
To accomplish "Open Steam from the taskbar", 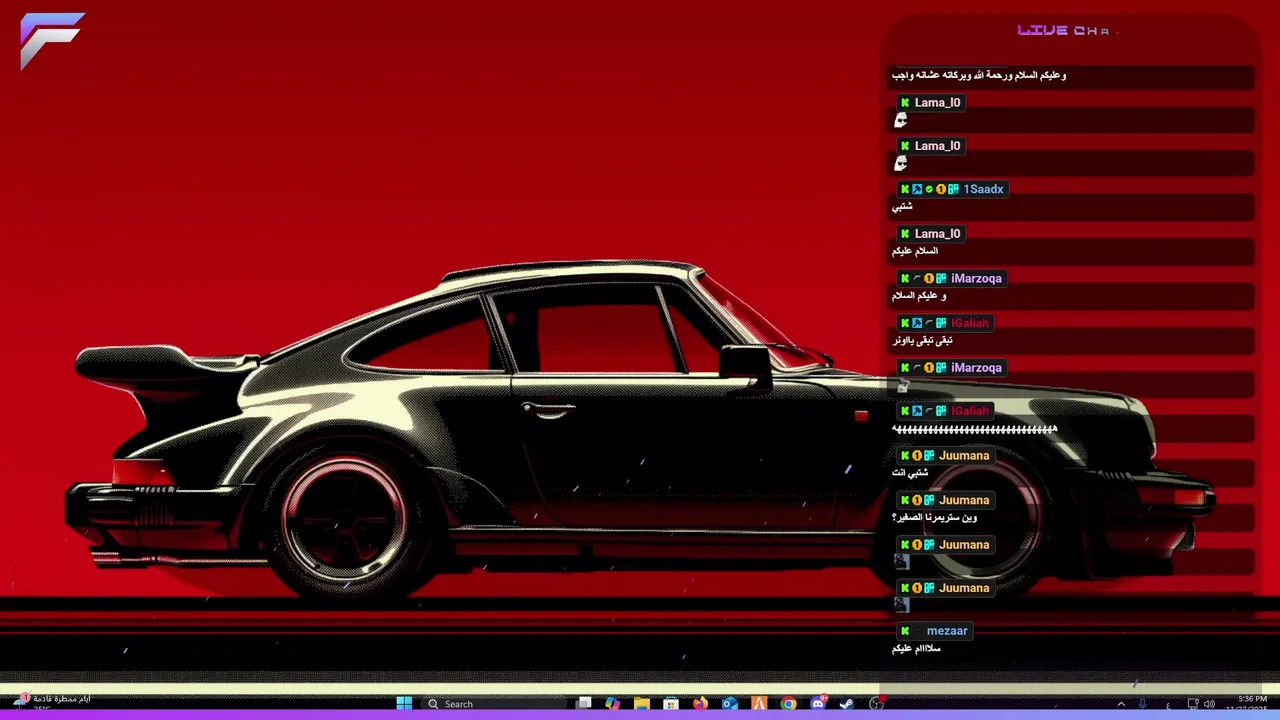I will [x=847, y=704].
